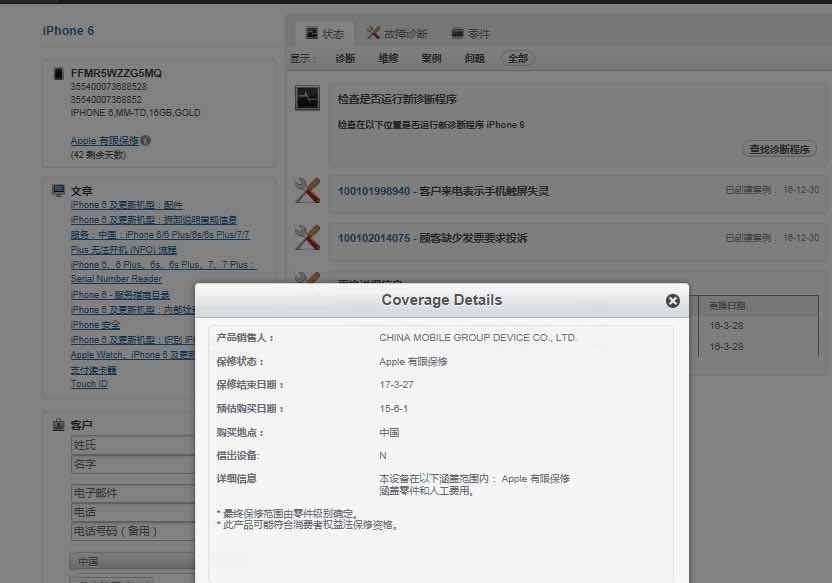The image size is (832, 583).
Task: Click the diagnostics monitor icon beside 检查是否运行新诊断程序
Action: pos(307,98)
